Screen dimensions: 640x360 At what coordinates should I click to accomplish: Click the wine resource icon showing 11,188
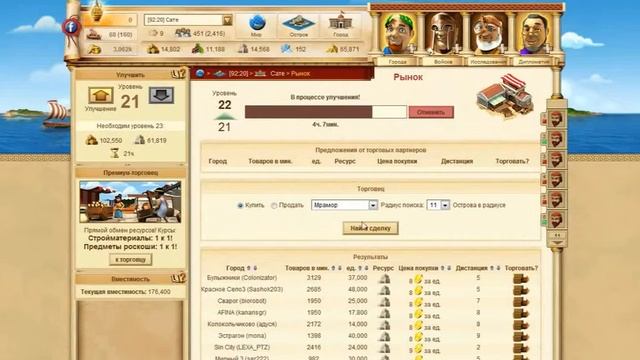pyautogui.click(x=198, y=49)
